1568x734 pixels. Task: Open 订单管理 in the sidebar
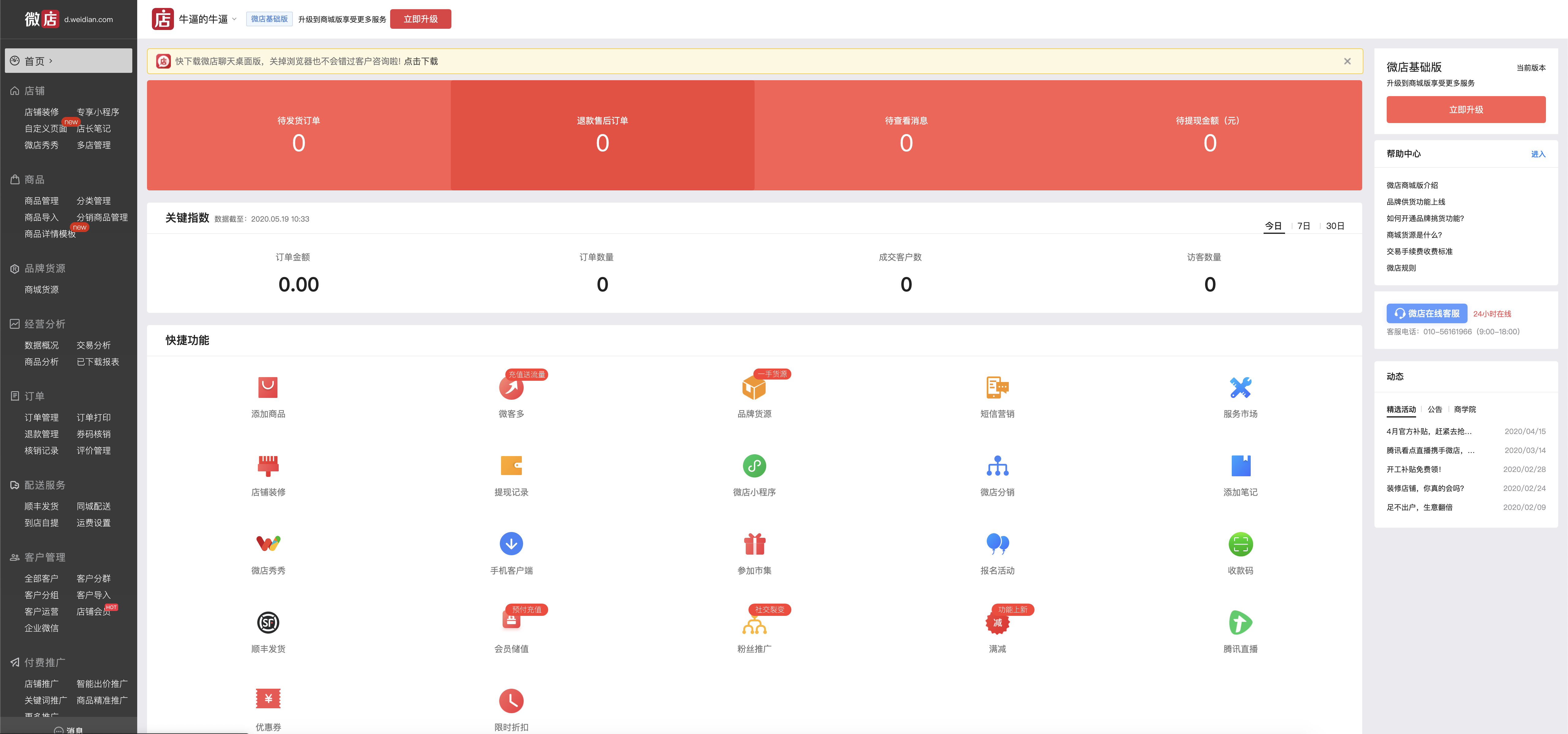(41, 418)
